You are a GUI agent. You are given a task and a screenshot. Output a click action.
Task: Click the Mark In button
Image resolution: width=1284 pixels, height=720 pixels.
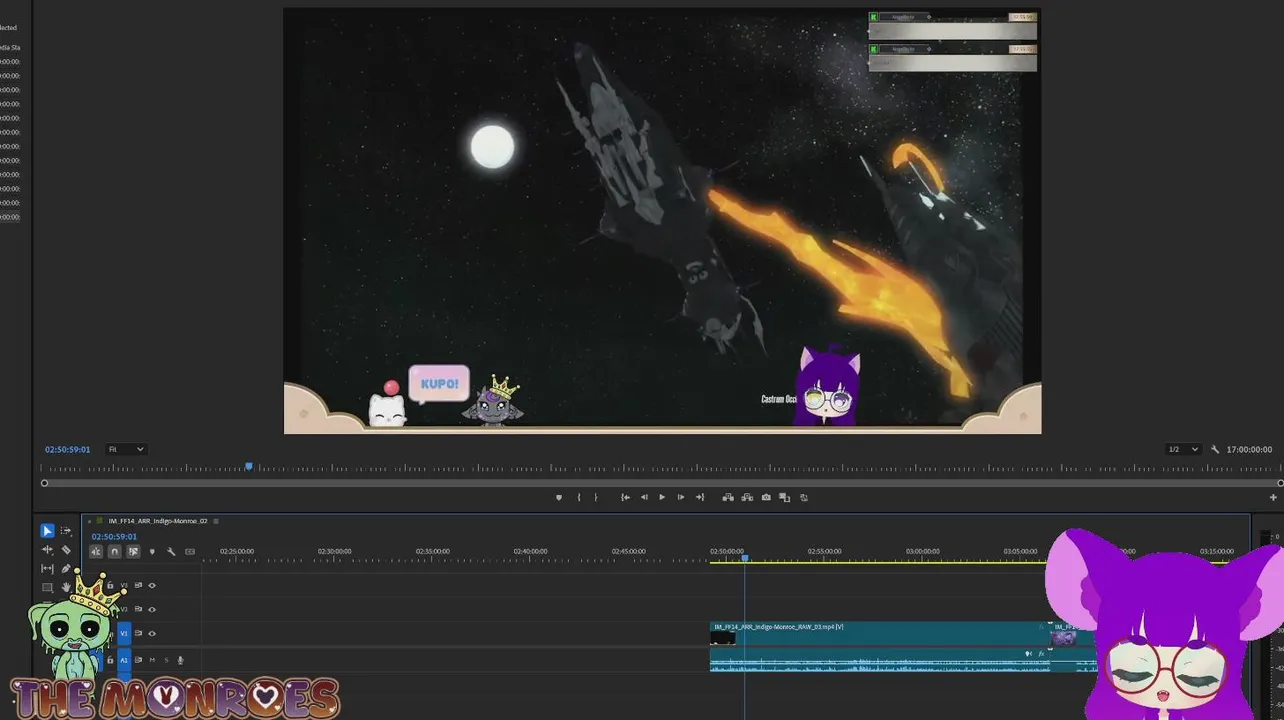point(579,497)
